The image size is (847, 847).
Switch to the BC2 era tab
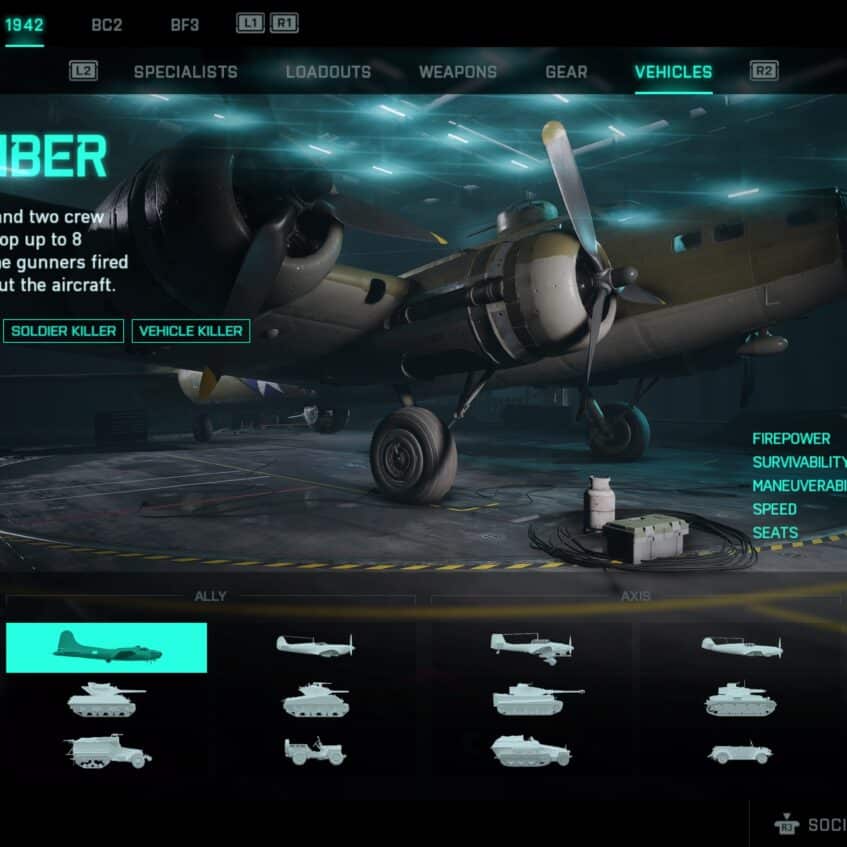point(107,25)
